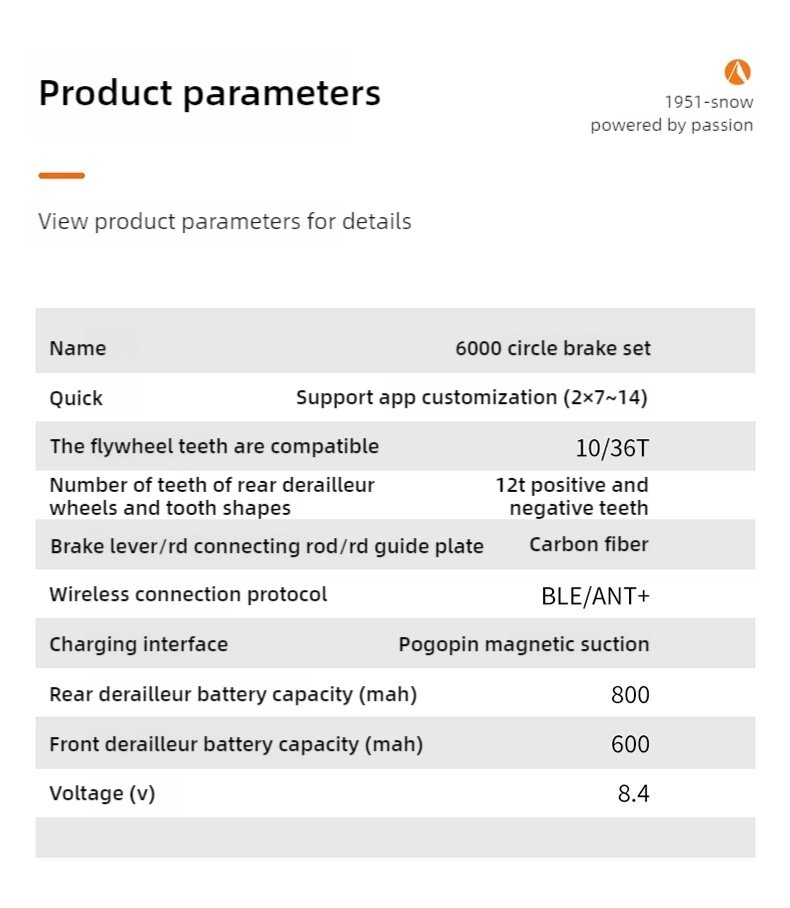790x908 pixels.
Task: Click the flywheel teeth compatibility label
Action: pyautogui.click(x=214, y=446)
